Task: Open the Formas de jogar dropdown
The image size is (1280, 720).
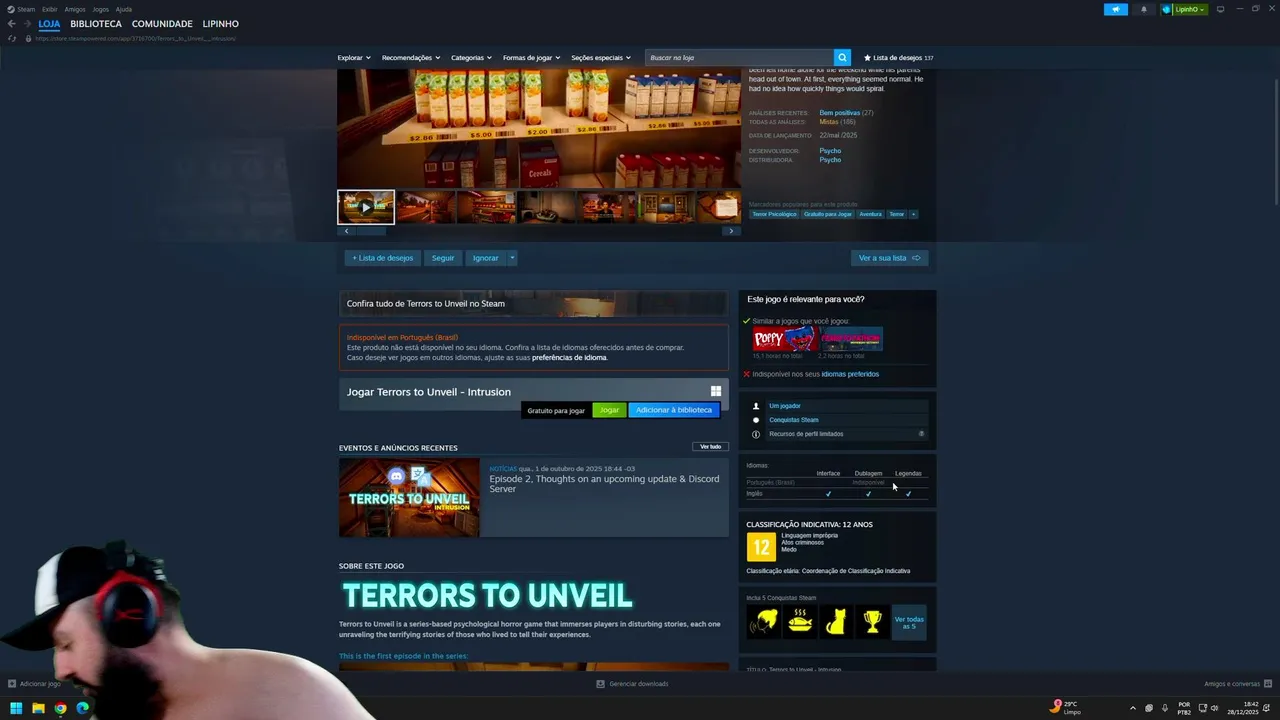Action: [531, 58]
